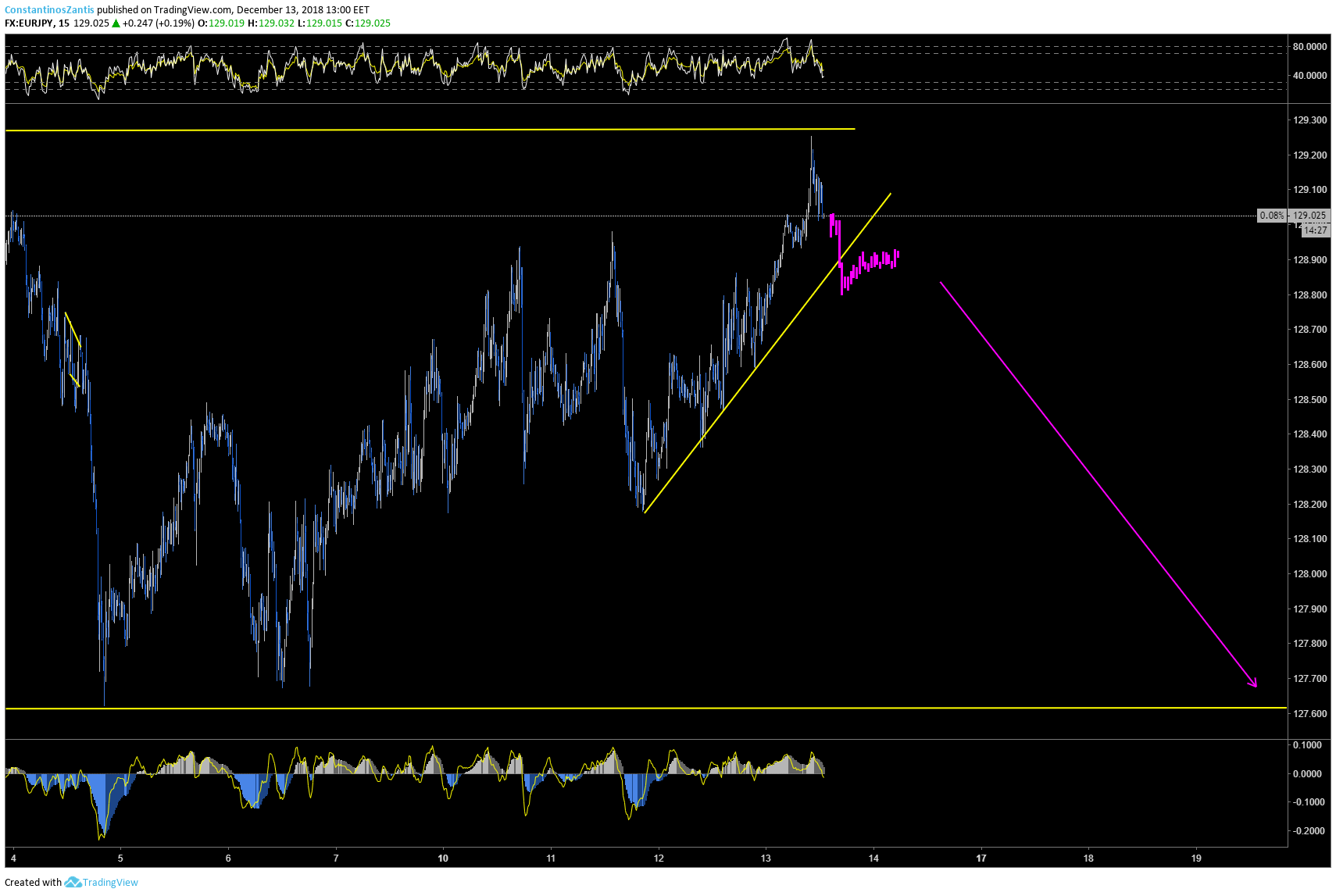Click the 127.600 price axis label

(1309, 714)
